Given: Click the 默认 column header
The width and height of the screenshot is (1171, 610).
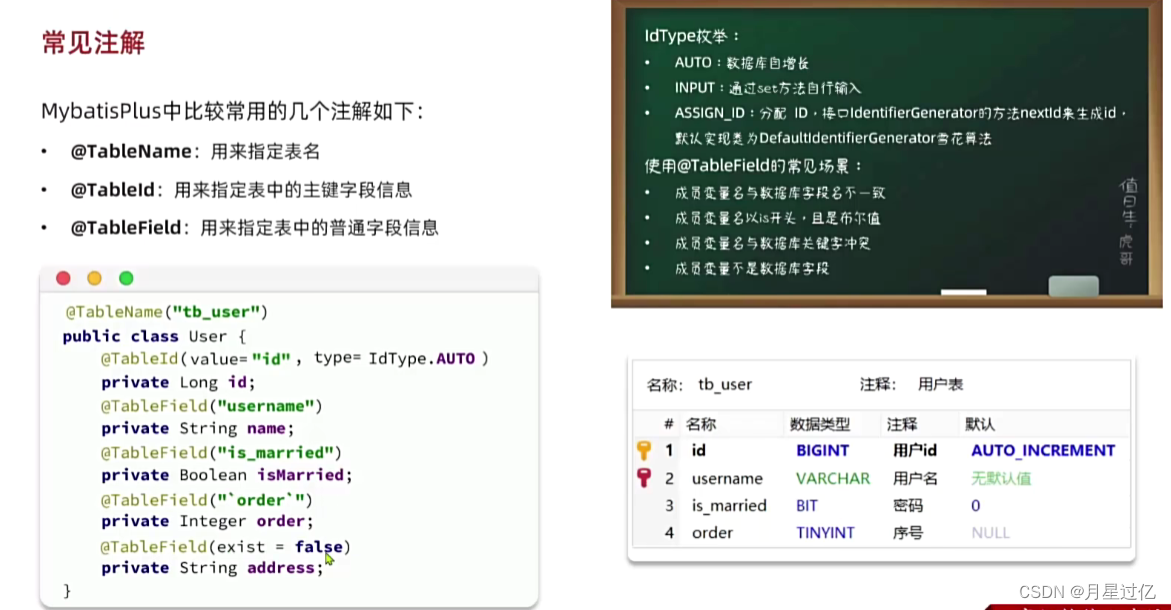Looking at the screenshot, I should [980, 424].
